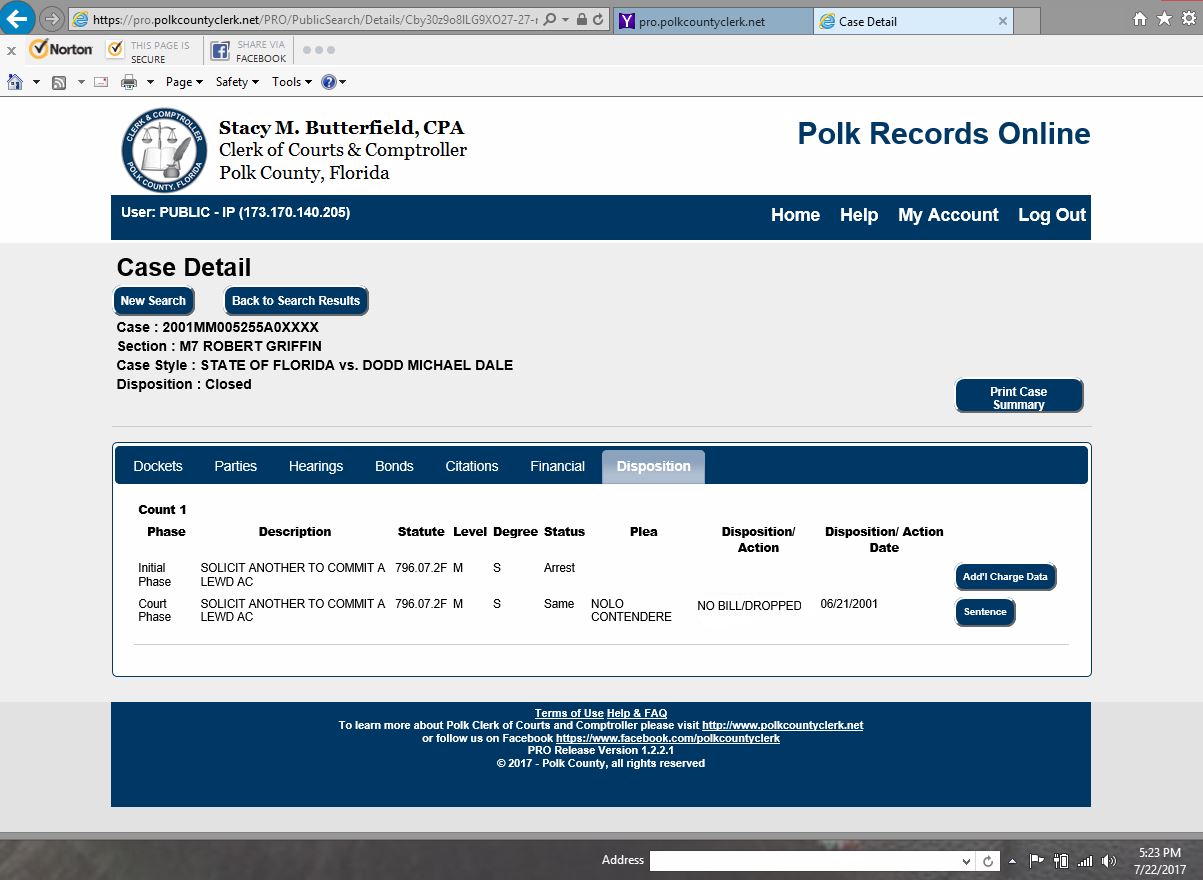The width and height of the screenshot is (1203, 880).
Task: Print page using printer icon
Action: [x=129, y=82]
